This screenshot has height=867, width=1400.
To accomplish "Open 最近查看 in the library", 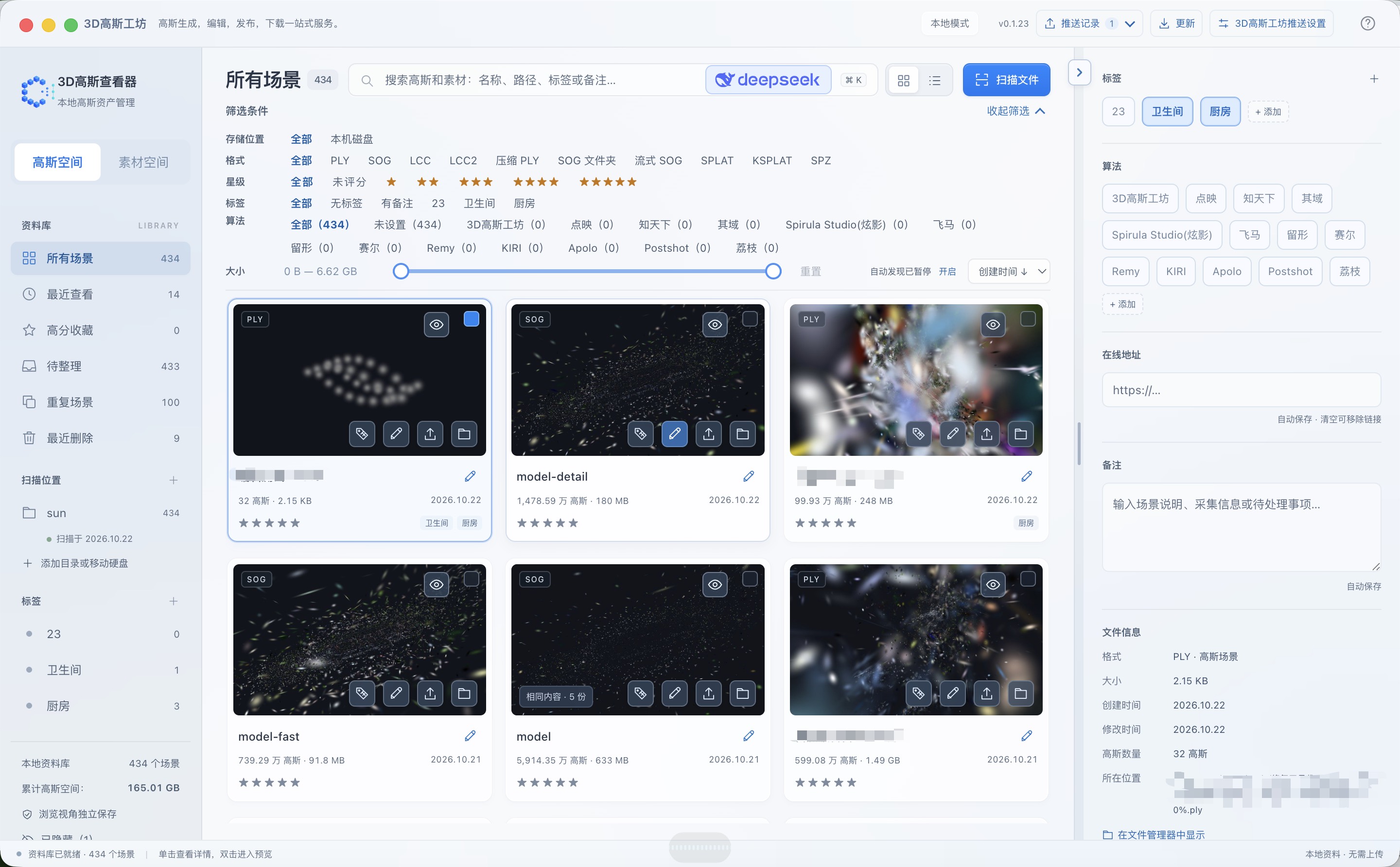I will click(100, 294).
